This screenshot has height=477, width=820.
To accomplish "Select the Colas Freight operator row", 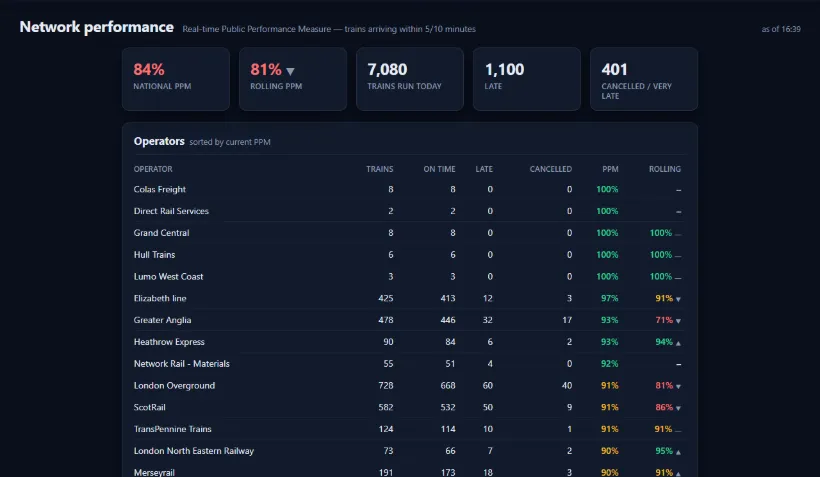I will coord(410,189).
